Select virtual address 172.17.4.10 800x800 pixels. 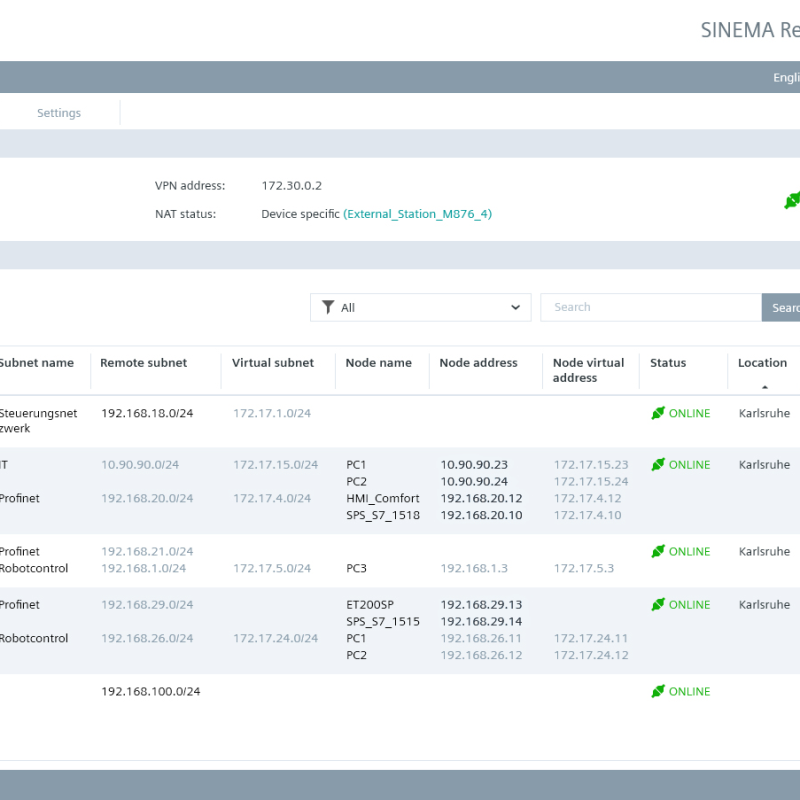point(587,515)
